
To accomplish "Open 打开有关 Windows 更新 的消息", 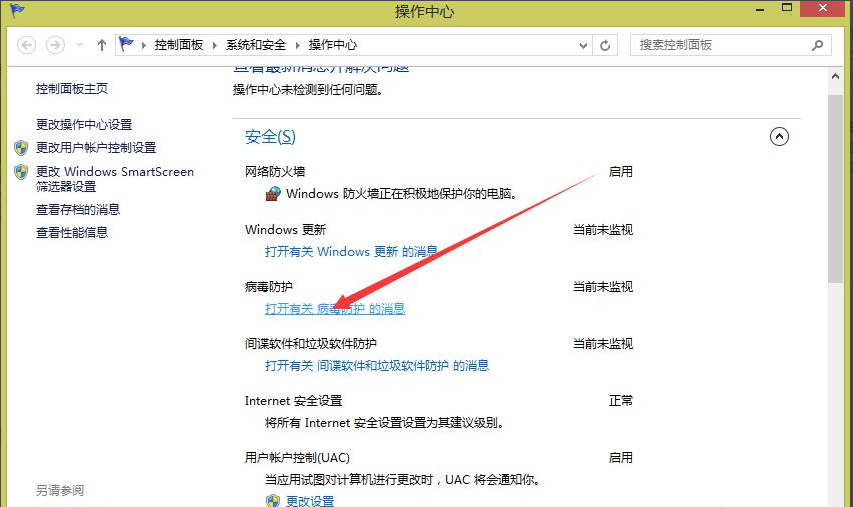I will click(x=351, y=251).
